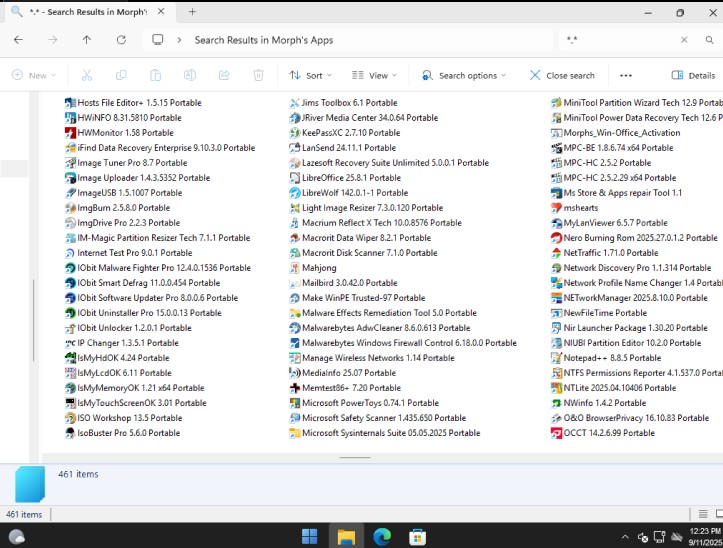This screenshot has height=548, width=723.
Task: Switch to details list view icon in status bar
Action: [703, 514]
